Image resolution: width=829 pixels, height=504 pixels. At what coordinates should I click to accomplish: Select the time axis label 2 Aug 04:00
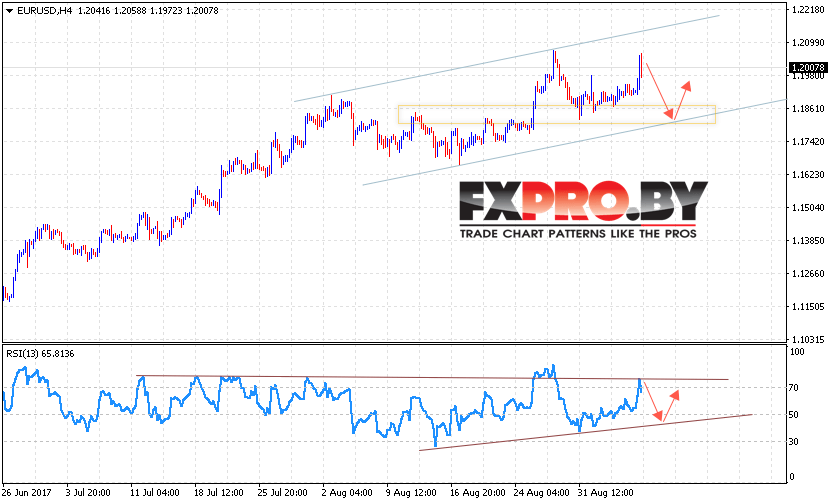point(347,493)
